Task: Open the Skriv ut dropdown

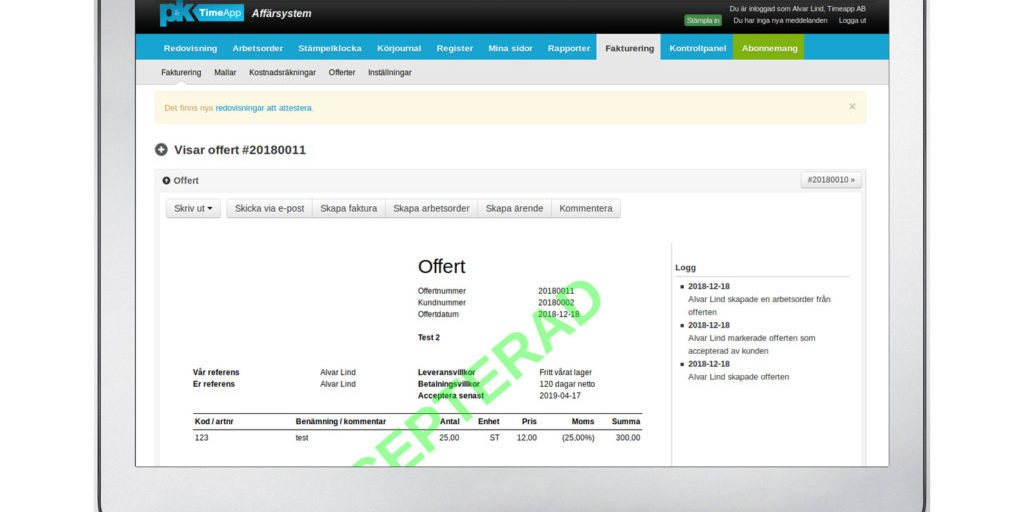Action: click(193, 209)
